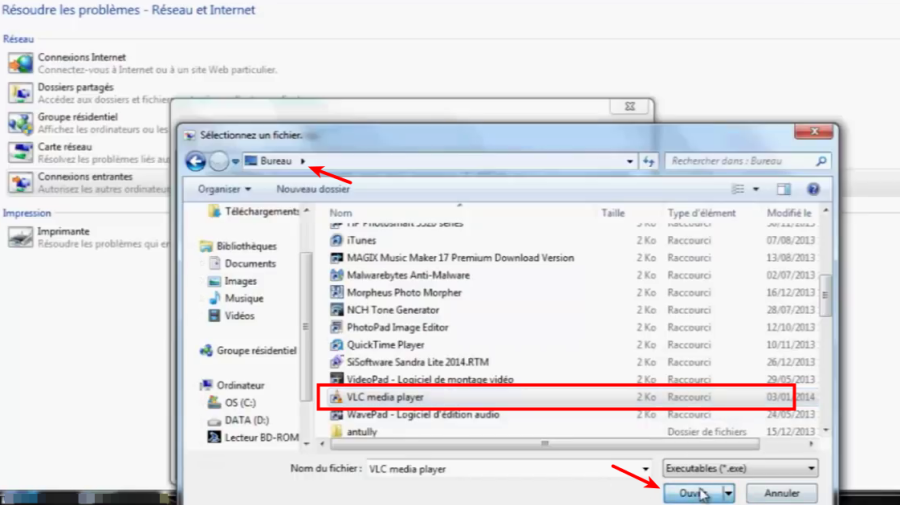
Task: Select the QuickTime Player shortcut
Action: click(x=385, y=345)
